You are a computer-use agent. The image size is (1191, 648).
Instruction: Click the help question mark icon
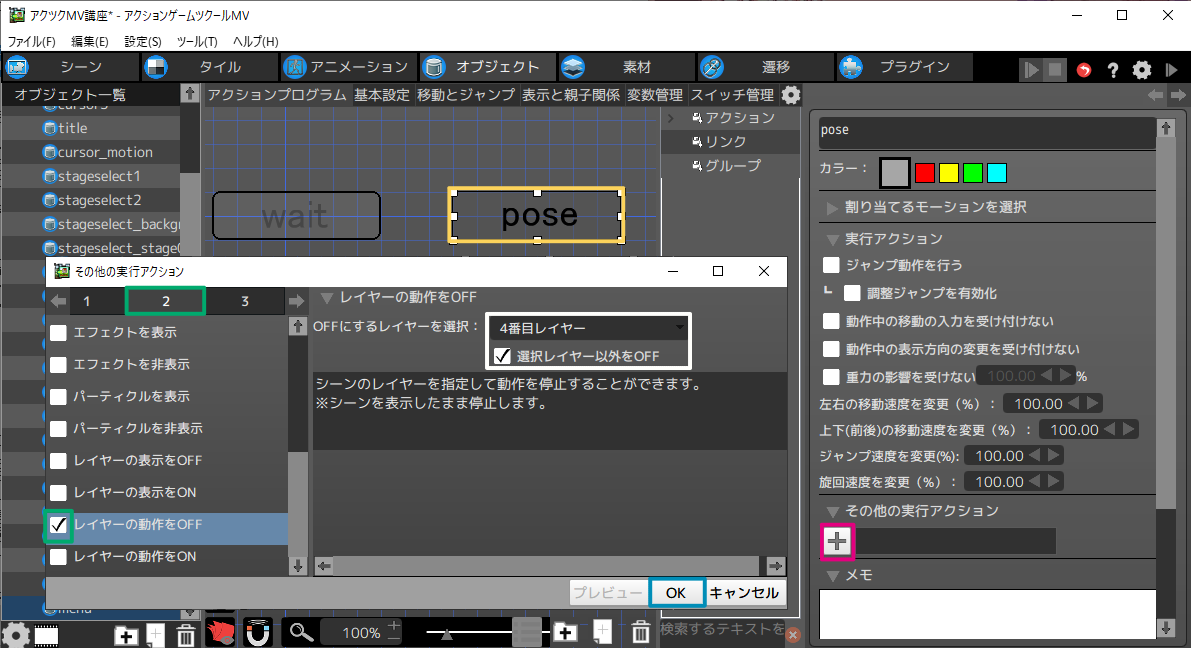click(x=1112, y=70)
